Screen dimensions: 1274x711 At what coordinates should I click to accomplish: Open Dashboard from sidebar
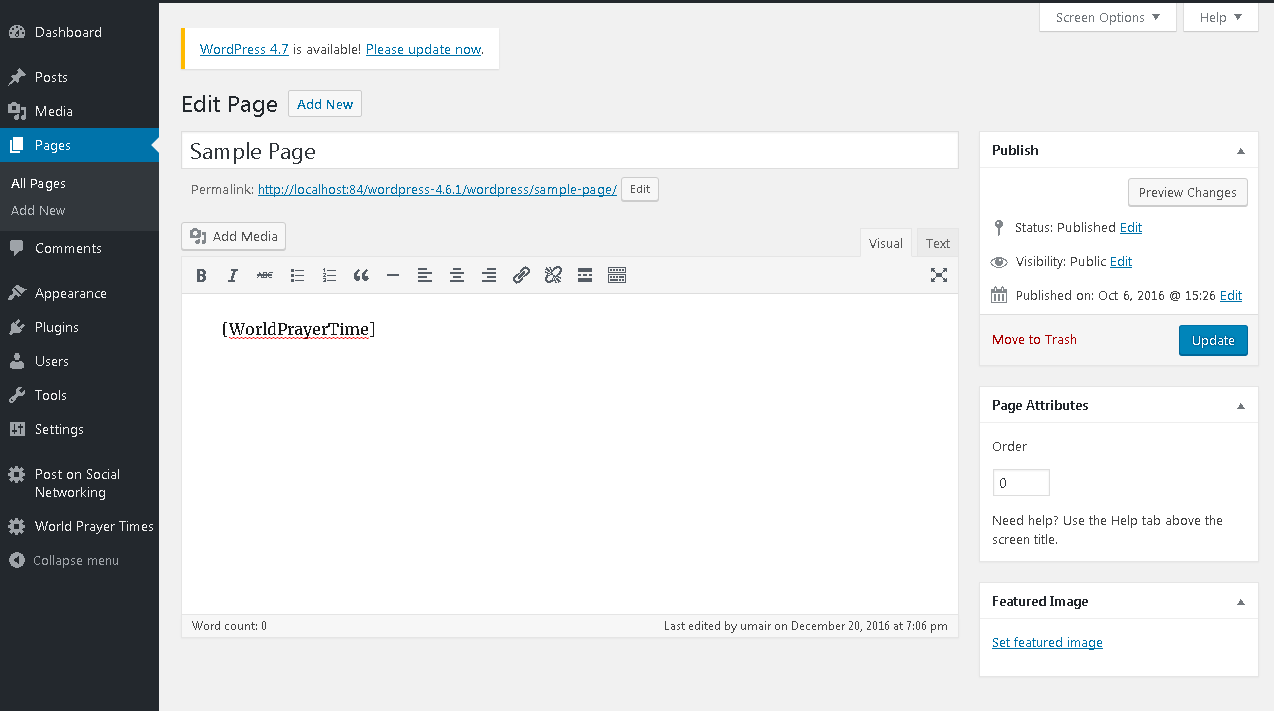(x=79, y=32)
